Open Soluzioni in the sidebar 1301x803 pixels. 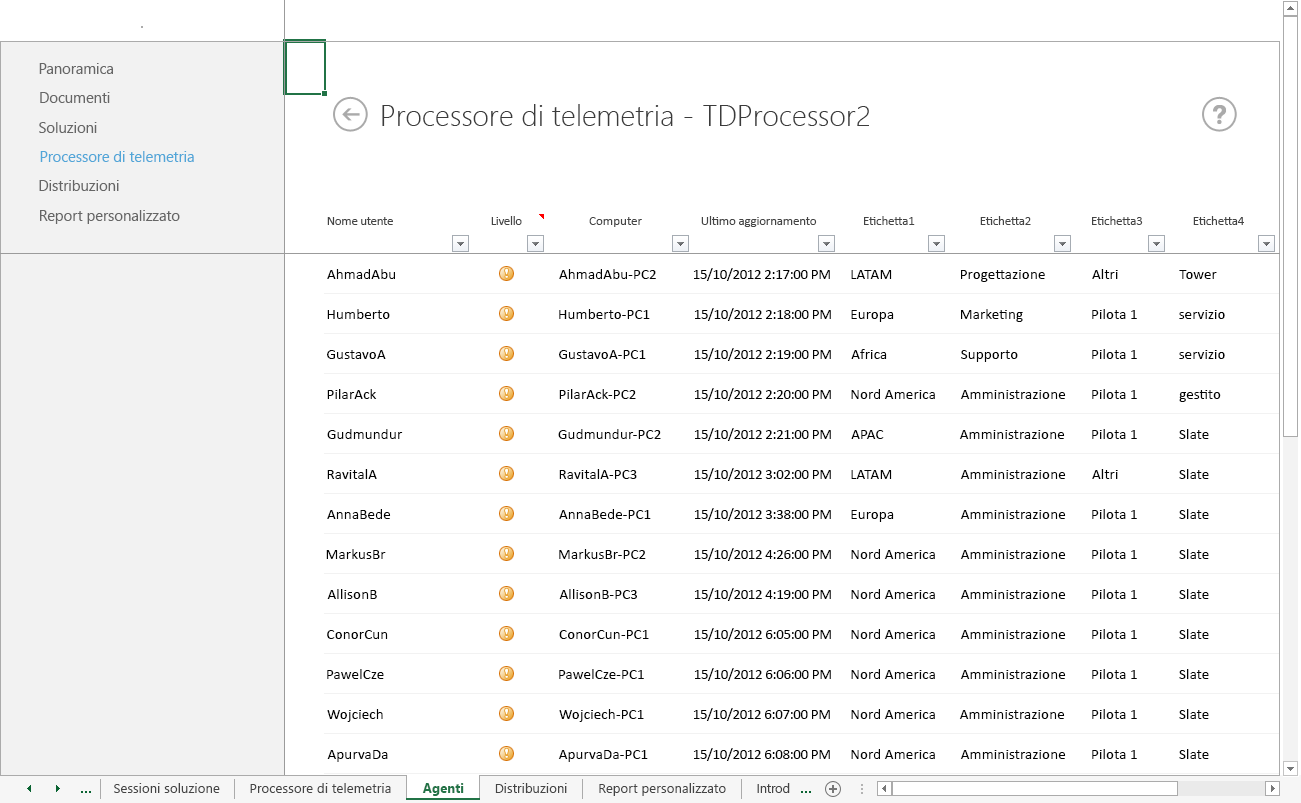pos(68,128)
